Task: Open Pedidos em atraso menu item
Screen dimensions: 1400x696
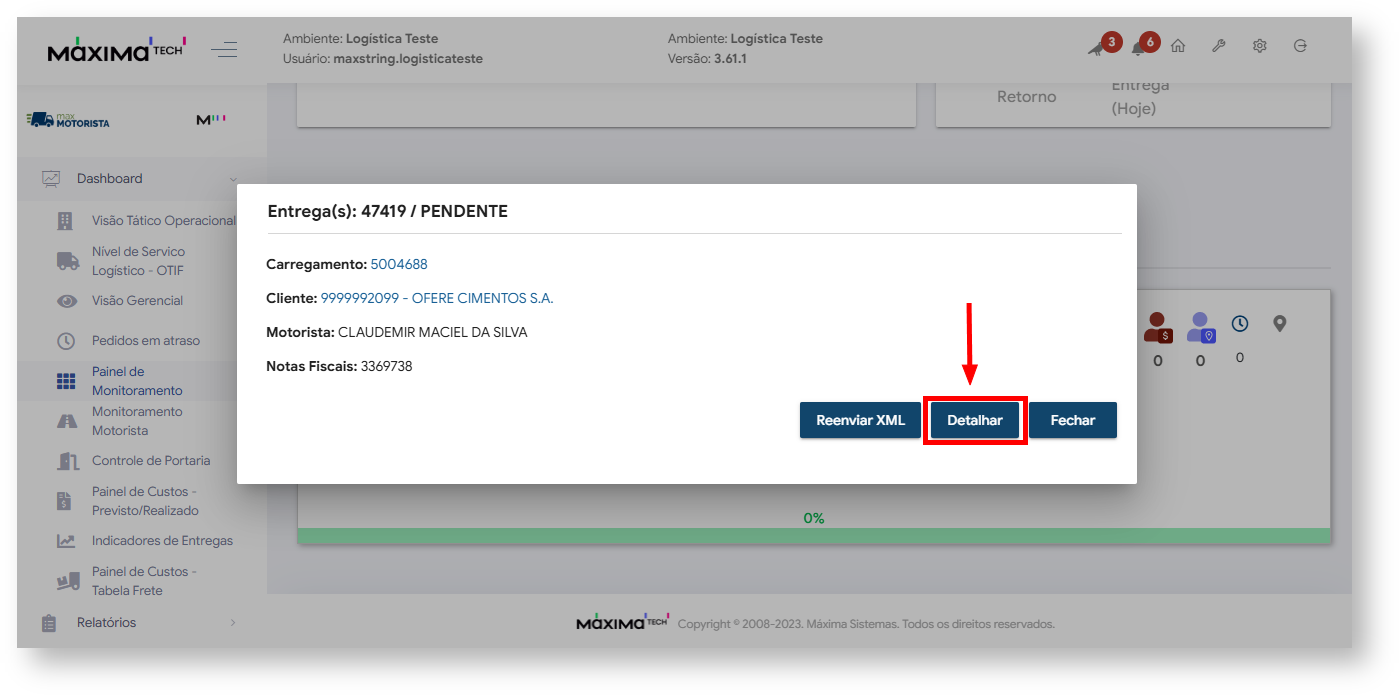Action: [x=146, y=340]
